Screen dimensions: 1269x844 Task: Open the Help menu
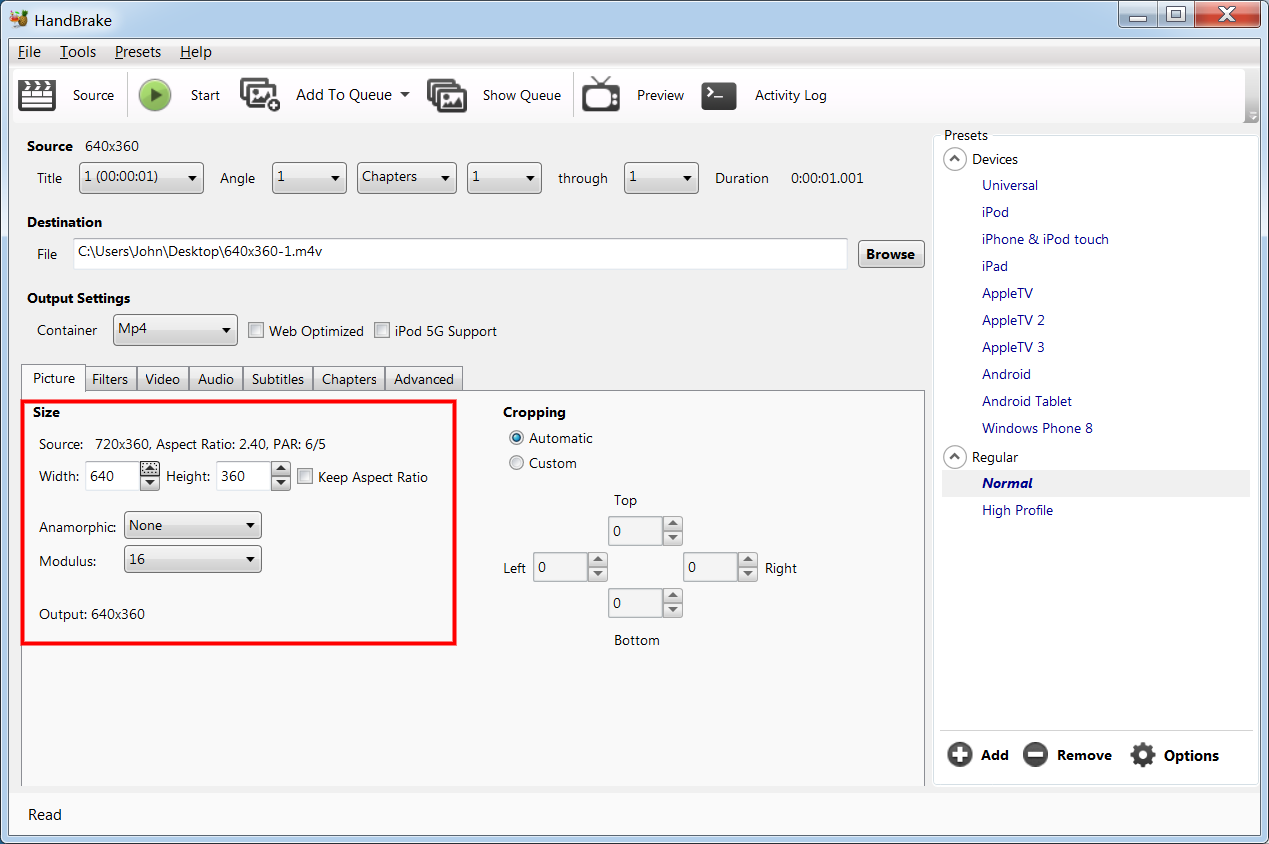(x=196, y=52)
